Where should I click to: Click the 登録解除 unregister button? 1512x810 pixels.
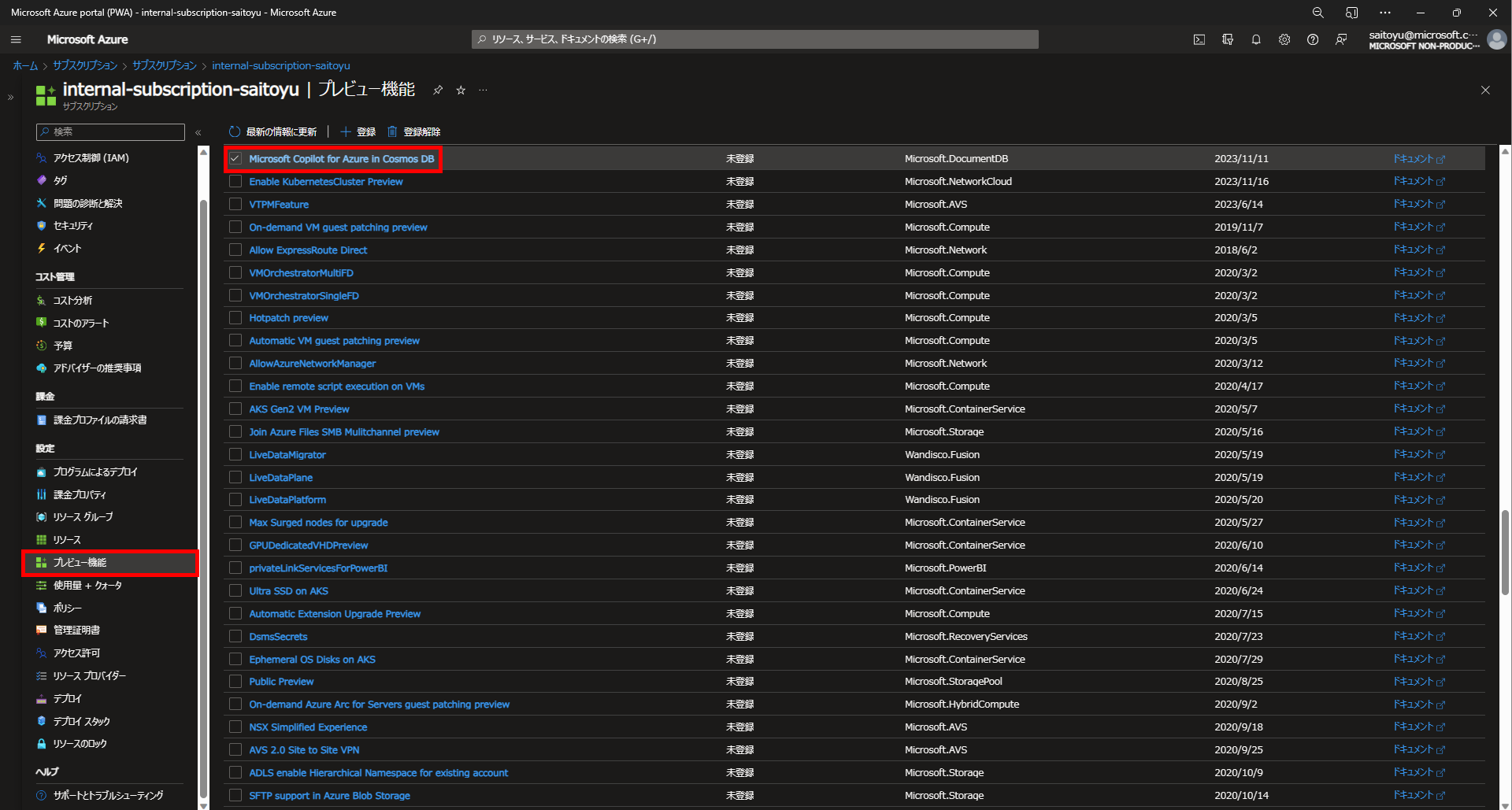click(413, 131)
